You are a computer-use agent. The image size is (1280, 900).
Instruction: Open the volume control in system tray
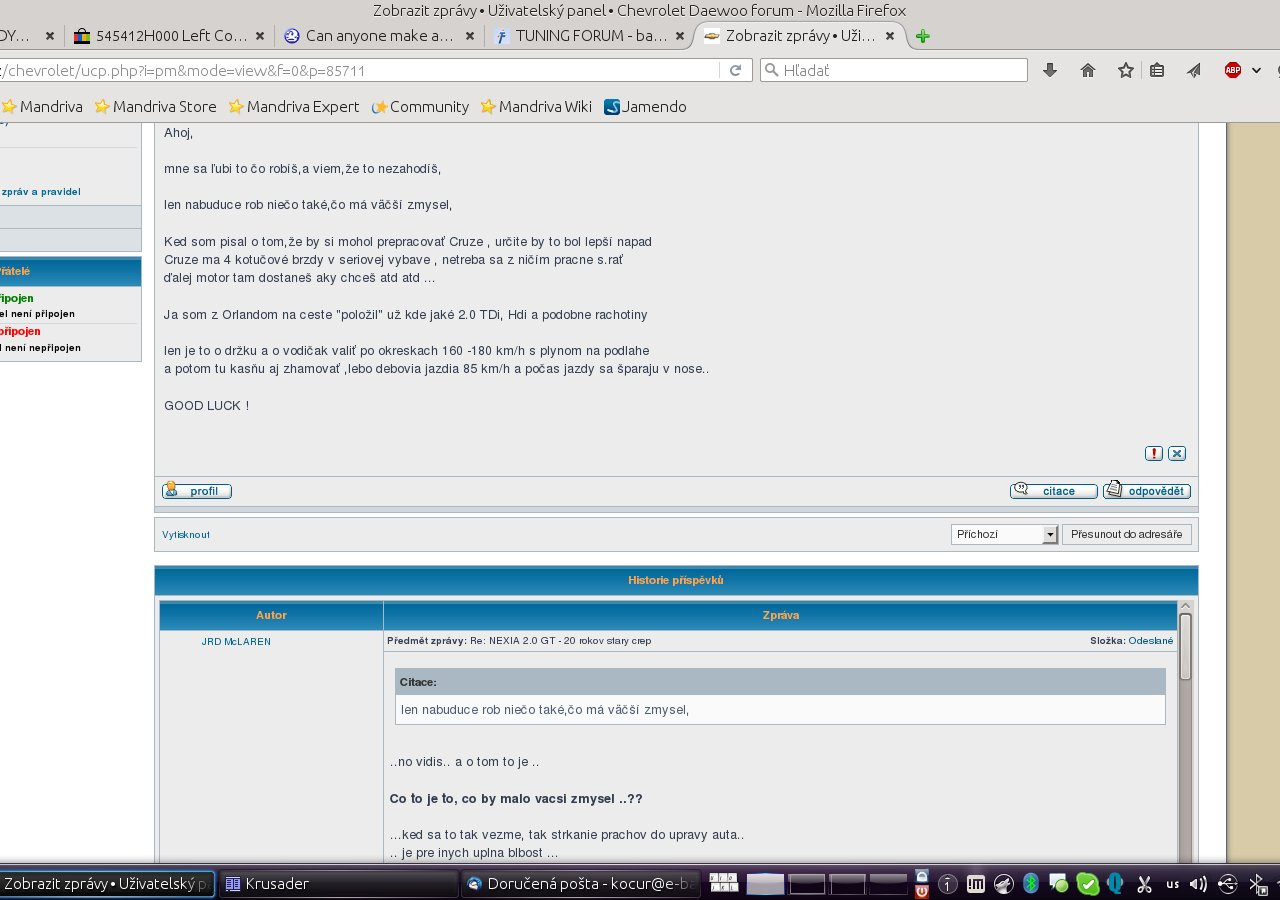1198,884
